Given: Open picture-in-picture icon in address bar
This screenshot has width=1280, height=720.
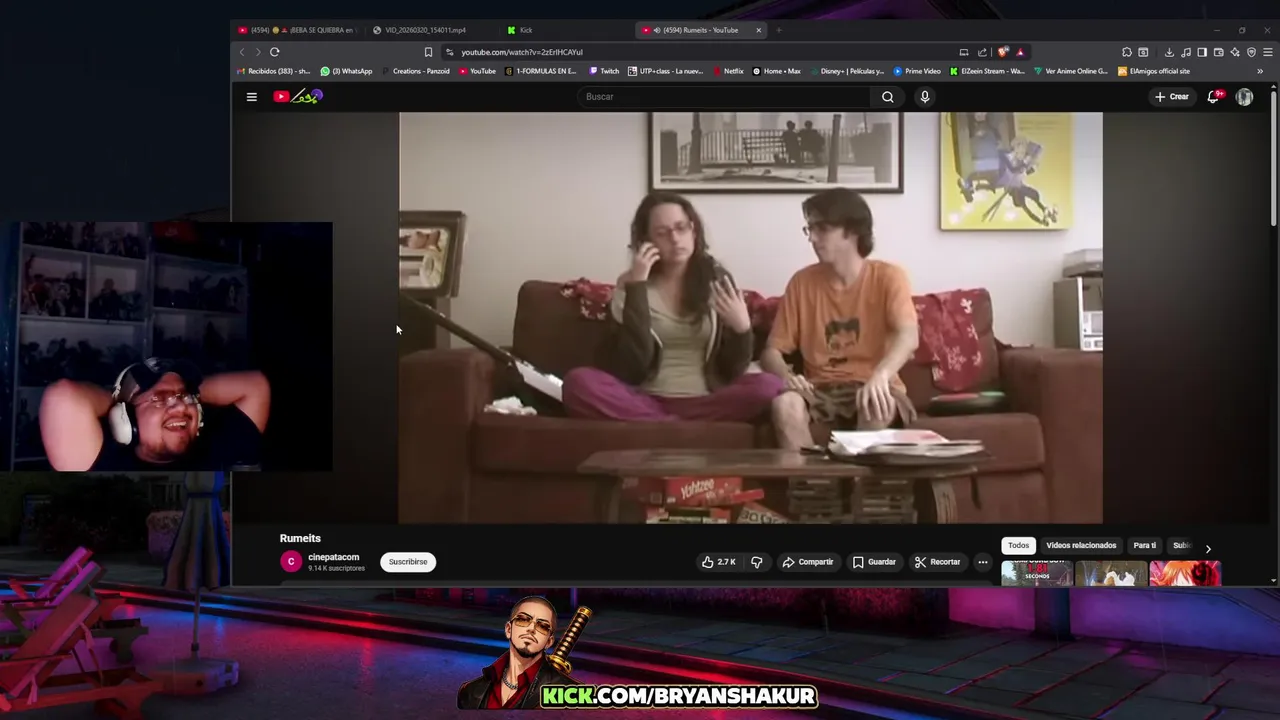Looking at the screenshot, I should click(964, 52).
